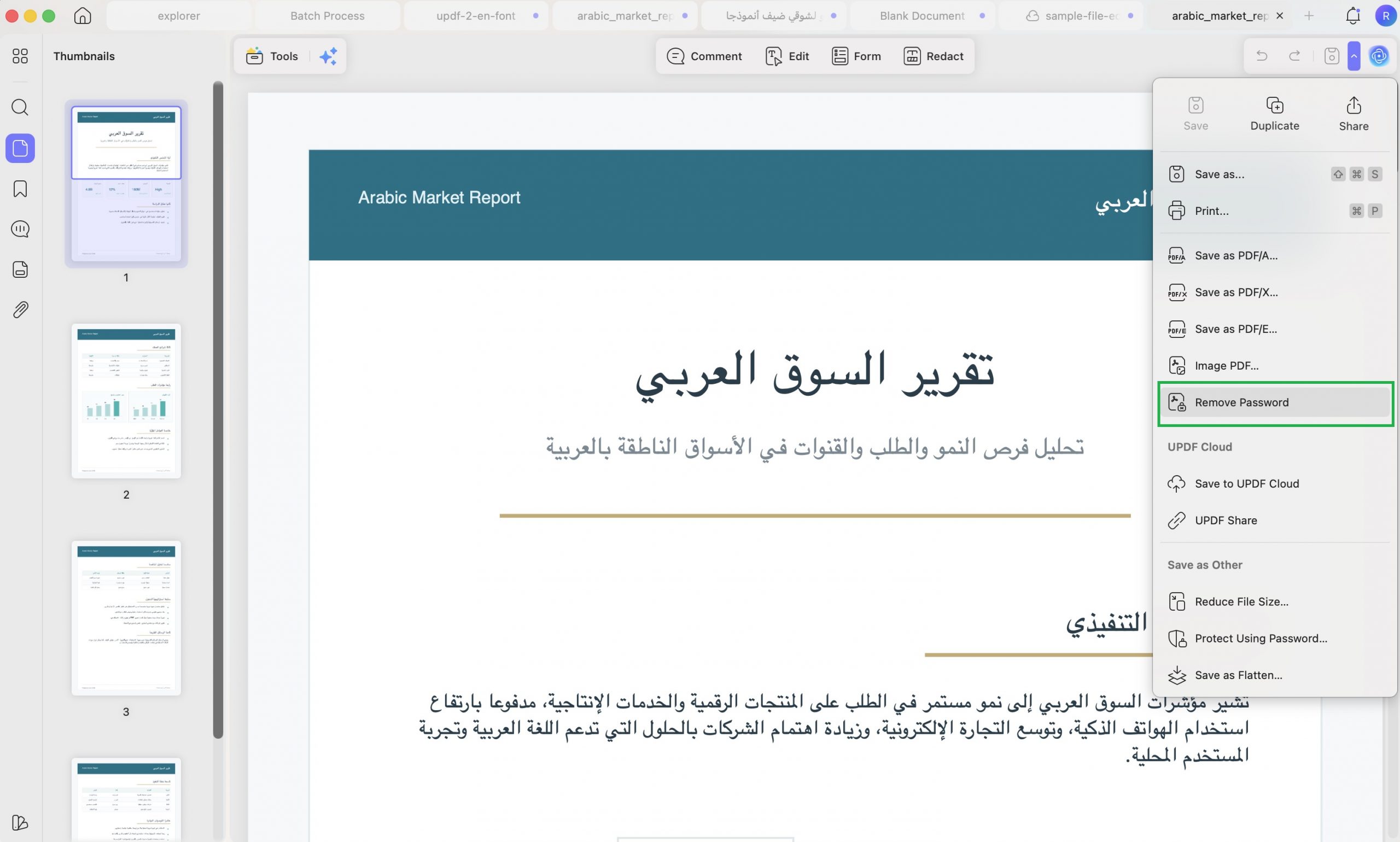Select Save to UPDF Cloud
The image size is (1400, 842).
(x=1275, y=484)
